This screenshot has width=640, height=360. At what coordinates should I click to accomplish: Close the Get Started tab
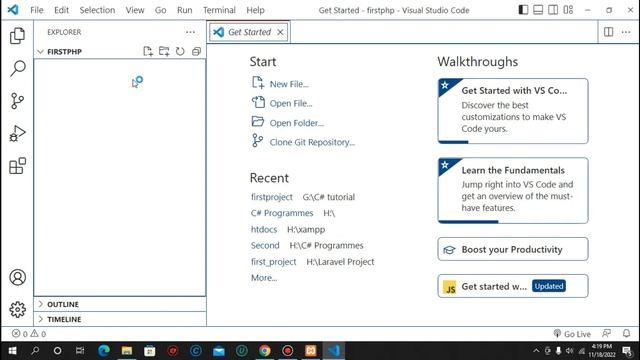280,32
